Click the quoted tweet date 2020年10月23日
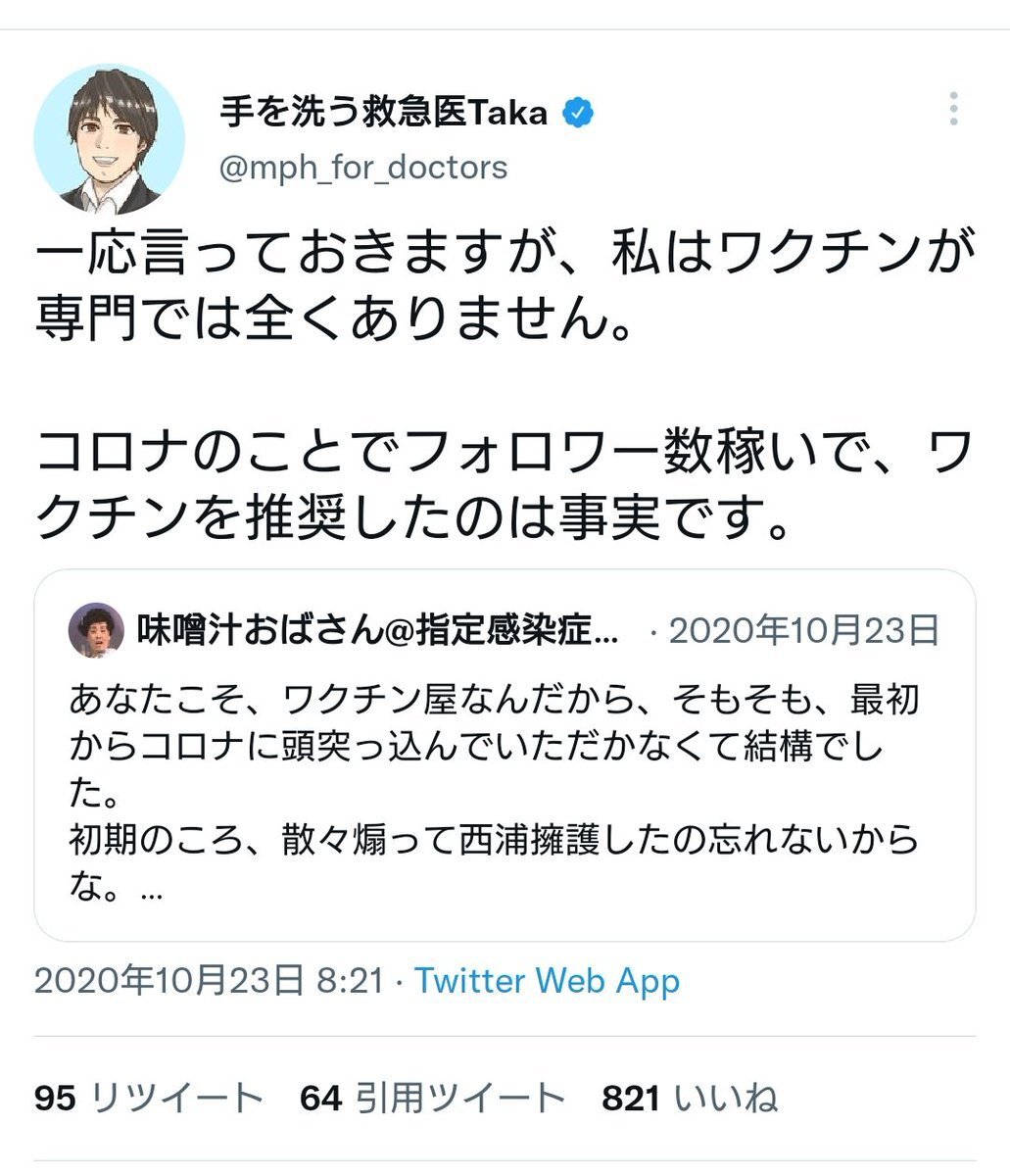Screen dimensions: 1010x1176 click(803, 630)
